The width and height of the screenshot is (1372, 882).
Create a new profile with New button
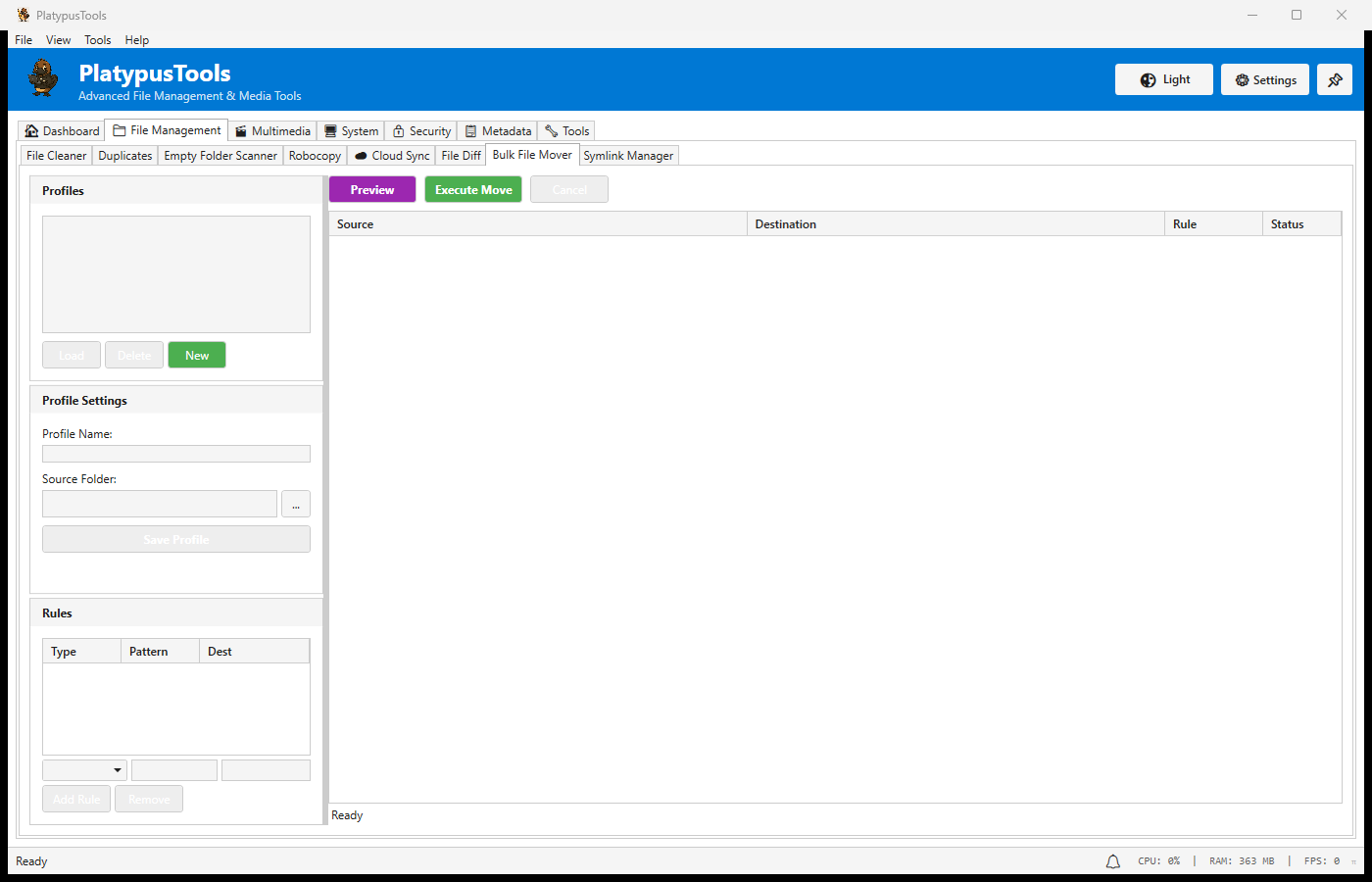coord(197,356)
